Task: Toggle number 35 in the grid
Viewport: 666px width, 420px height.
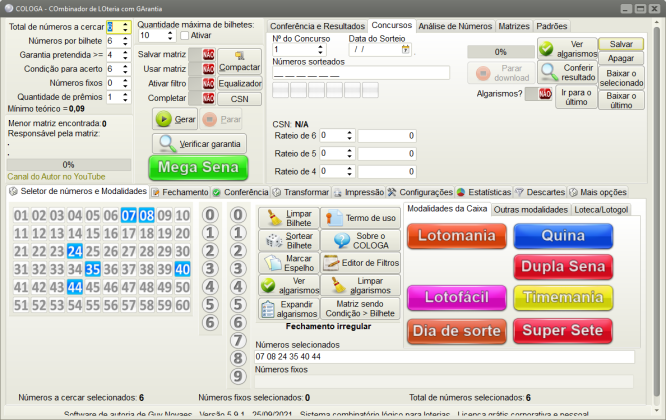Action: coord(93,269)
